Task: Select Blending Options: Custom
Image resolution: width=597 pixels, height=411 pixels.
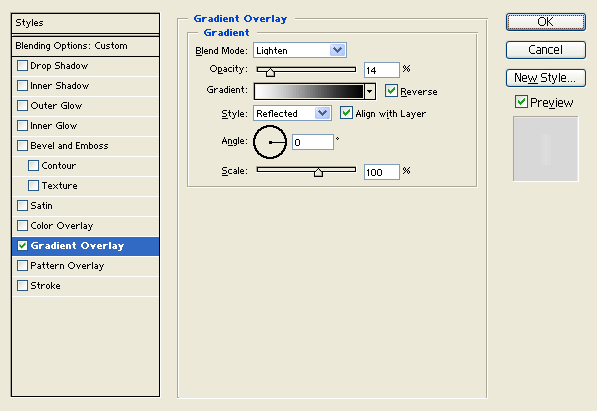Action: [85, 46]
